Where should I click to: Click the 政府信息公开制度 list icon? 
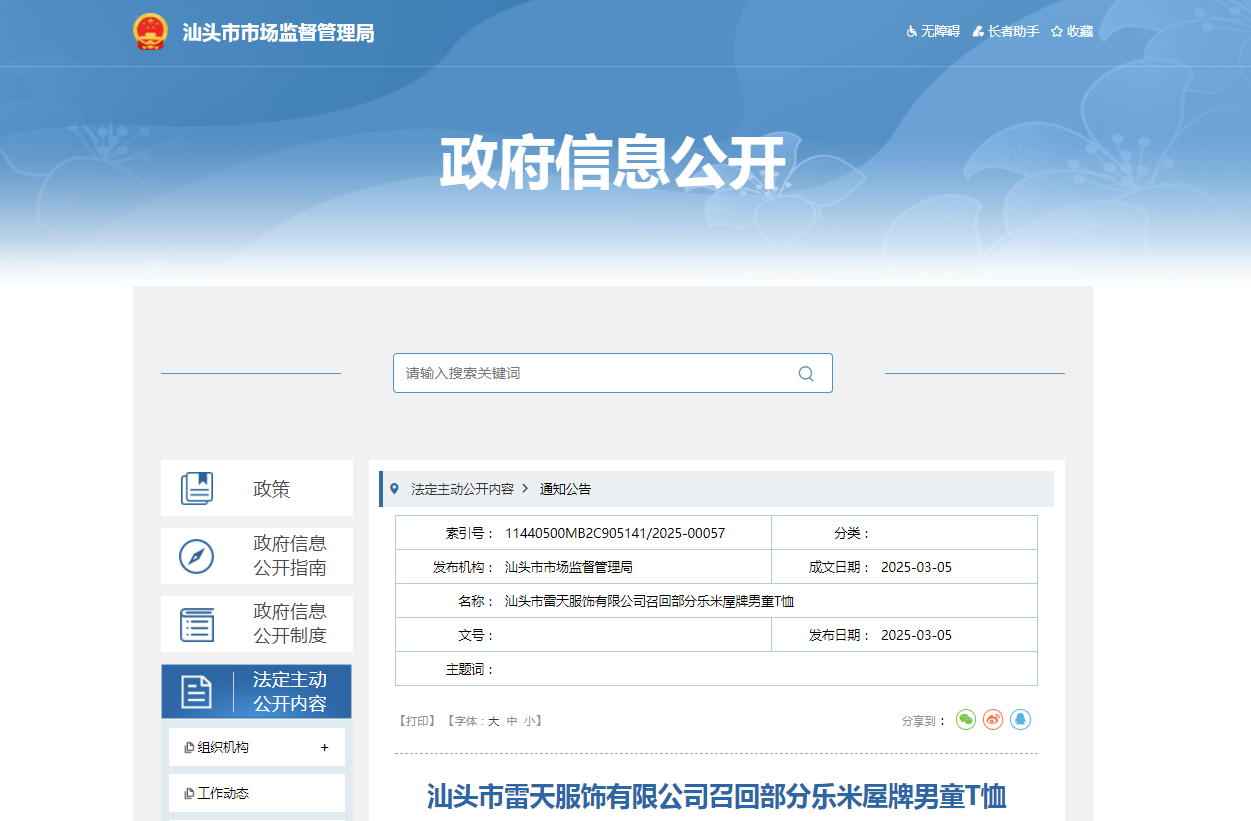coord(197,624)
